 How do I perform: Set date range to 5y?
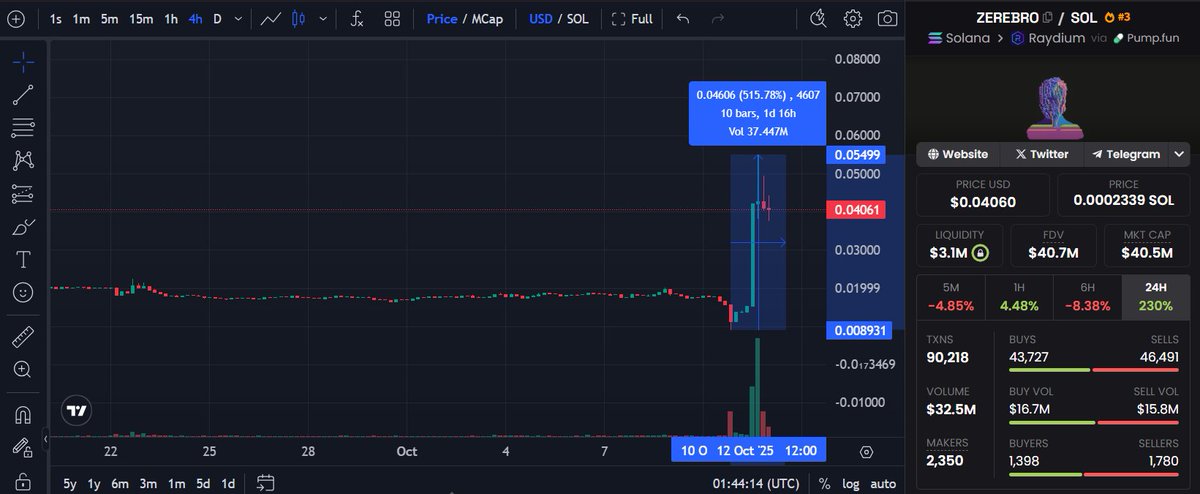(69, 483)
